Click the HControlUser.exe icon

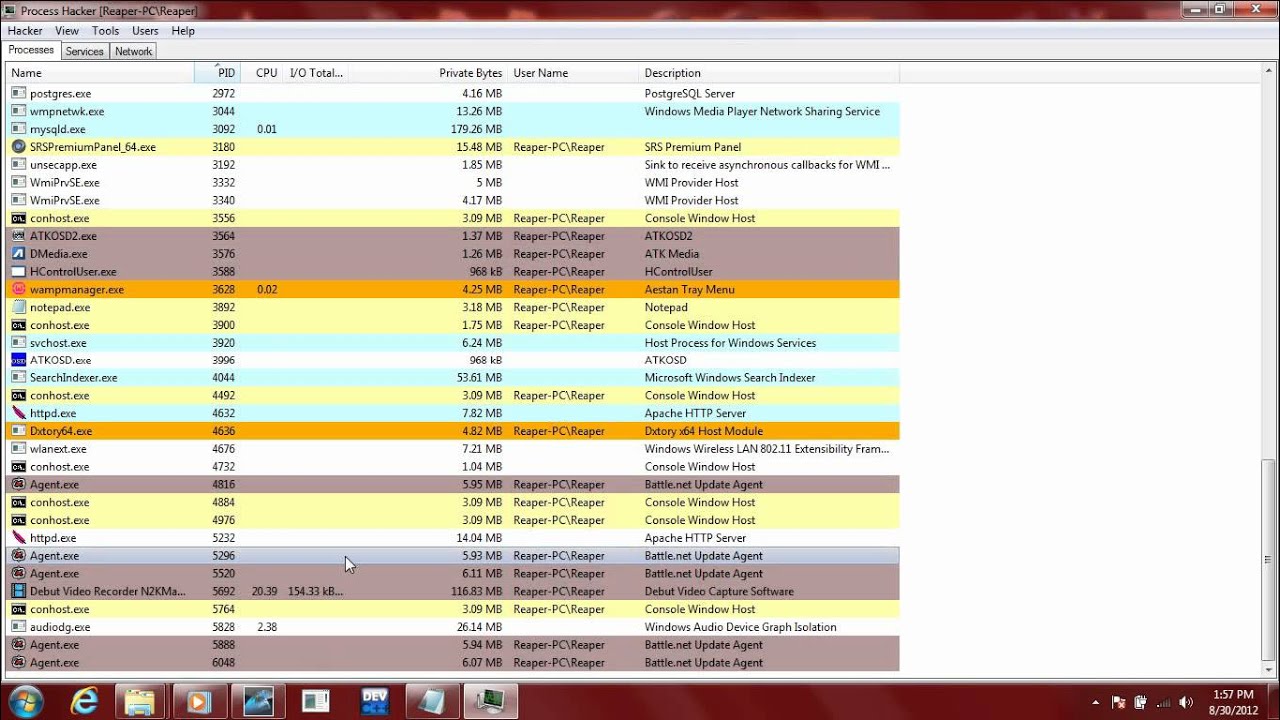pos(18,272)
